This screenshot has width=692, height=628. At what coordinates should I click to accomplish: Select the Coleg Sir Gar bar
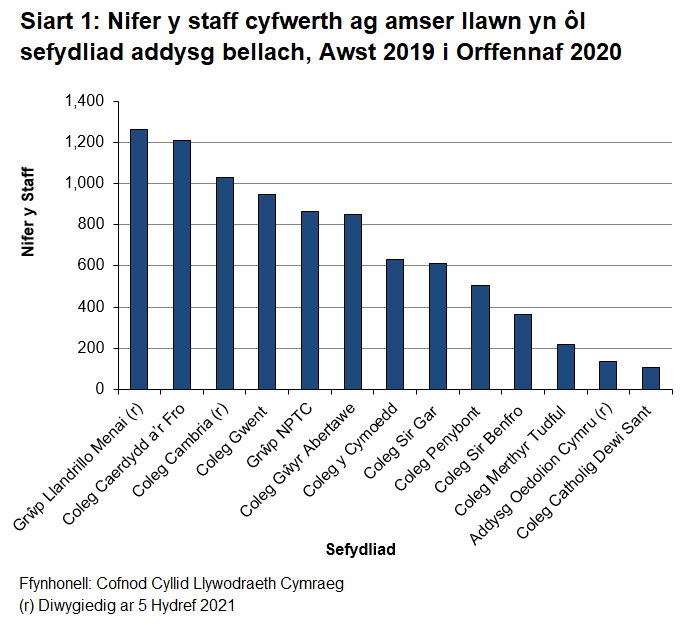coord(438,326)
